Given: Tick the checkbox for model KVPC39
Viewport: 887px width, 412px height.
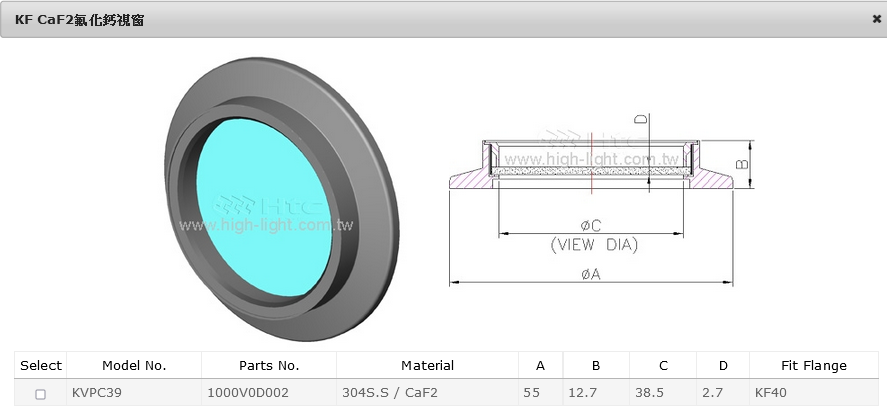Looking at the screenshot, I should 40,394.
